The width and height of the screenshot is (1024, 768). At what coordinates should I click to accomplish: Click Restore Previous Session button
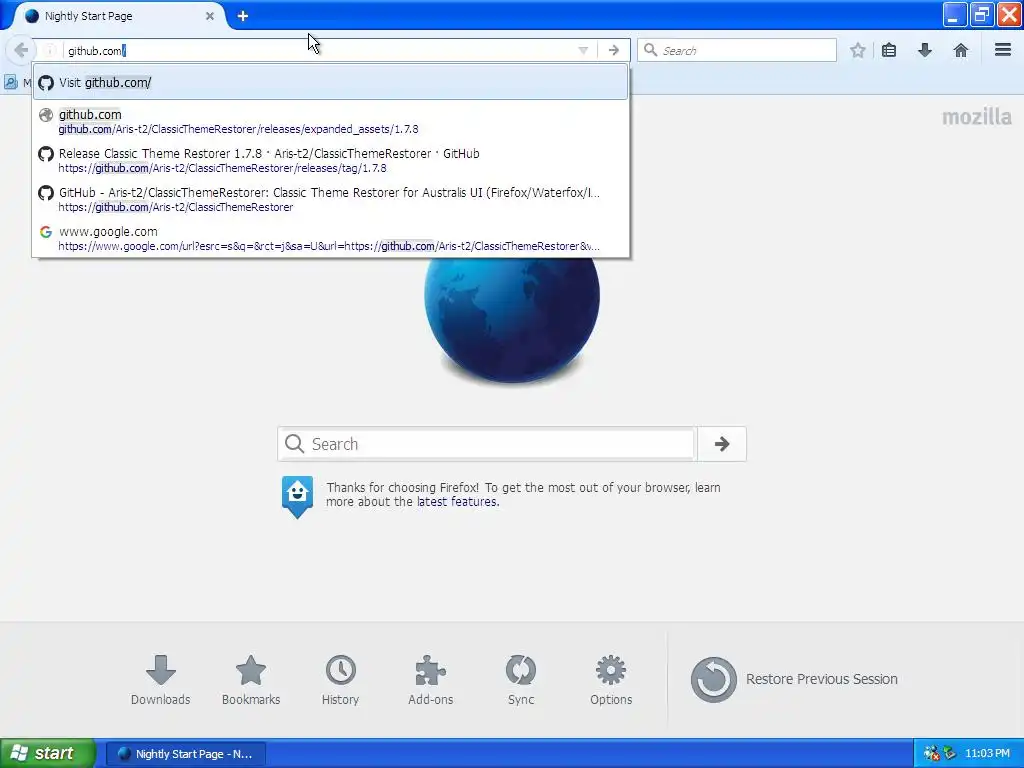[x=794, y=679]
